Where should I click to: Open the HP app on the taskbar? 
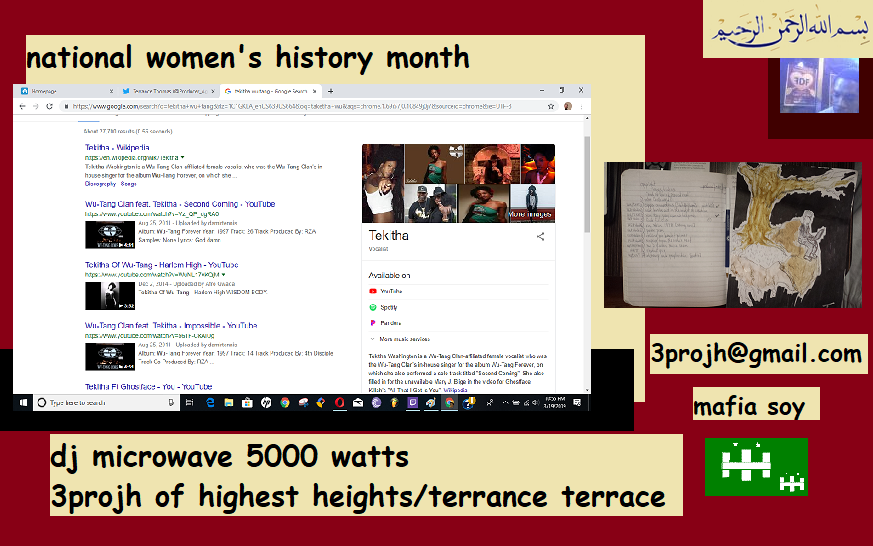(x=266, y=402)
